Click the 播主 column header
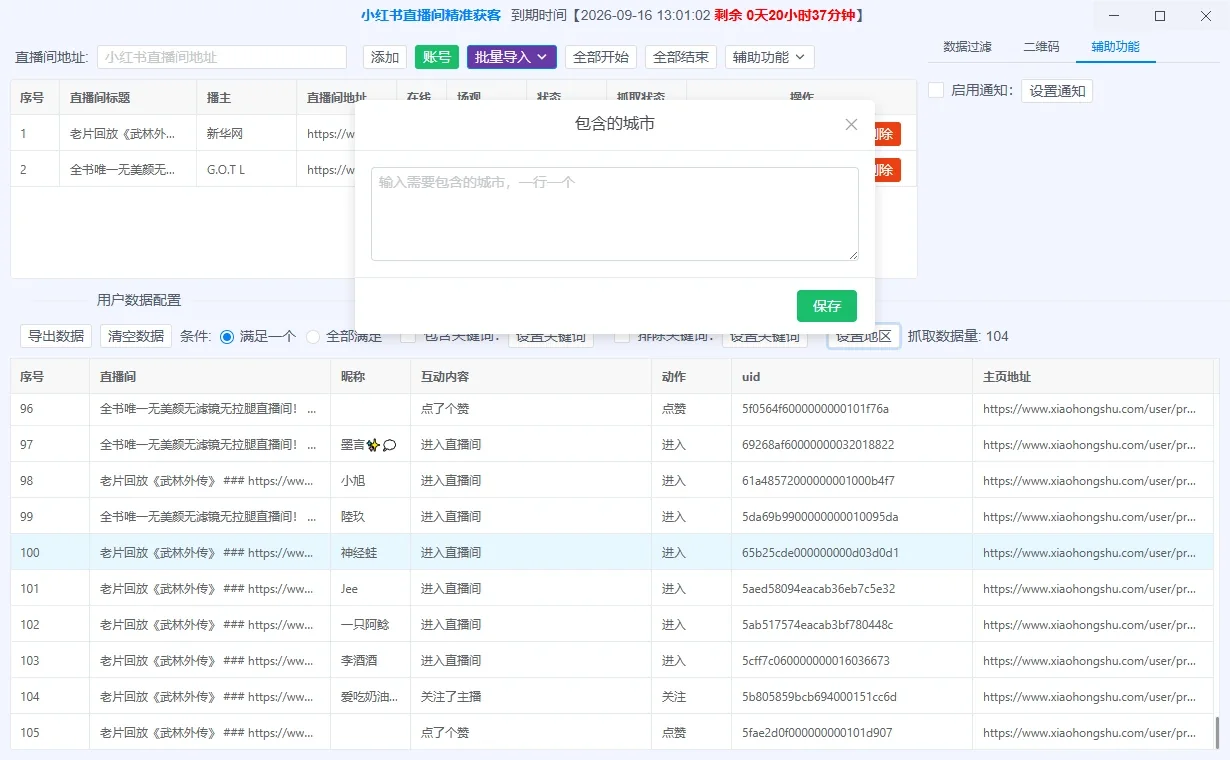The width and height of the screenshot is (1230, 760). pos(246,98)
